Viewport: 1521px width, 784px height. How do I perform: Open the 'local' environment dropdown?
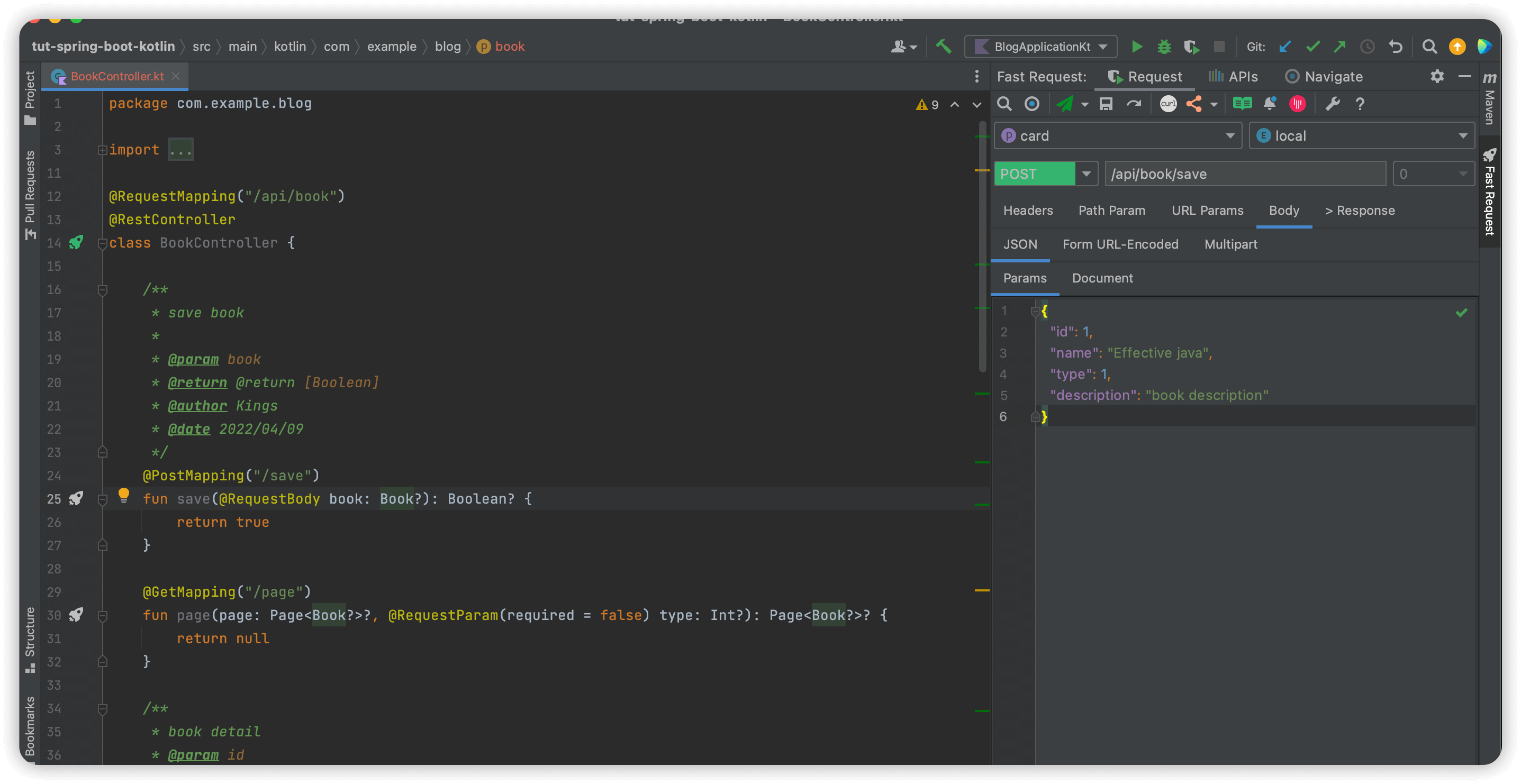click(x=1463, y=135)
